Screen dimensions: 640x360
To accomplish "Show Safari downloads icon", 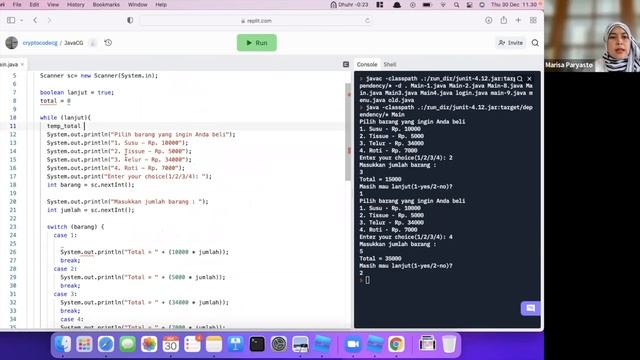I will tap(489, 20).
